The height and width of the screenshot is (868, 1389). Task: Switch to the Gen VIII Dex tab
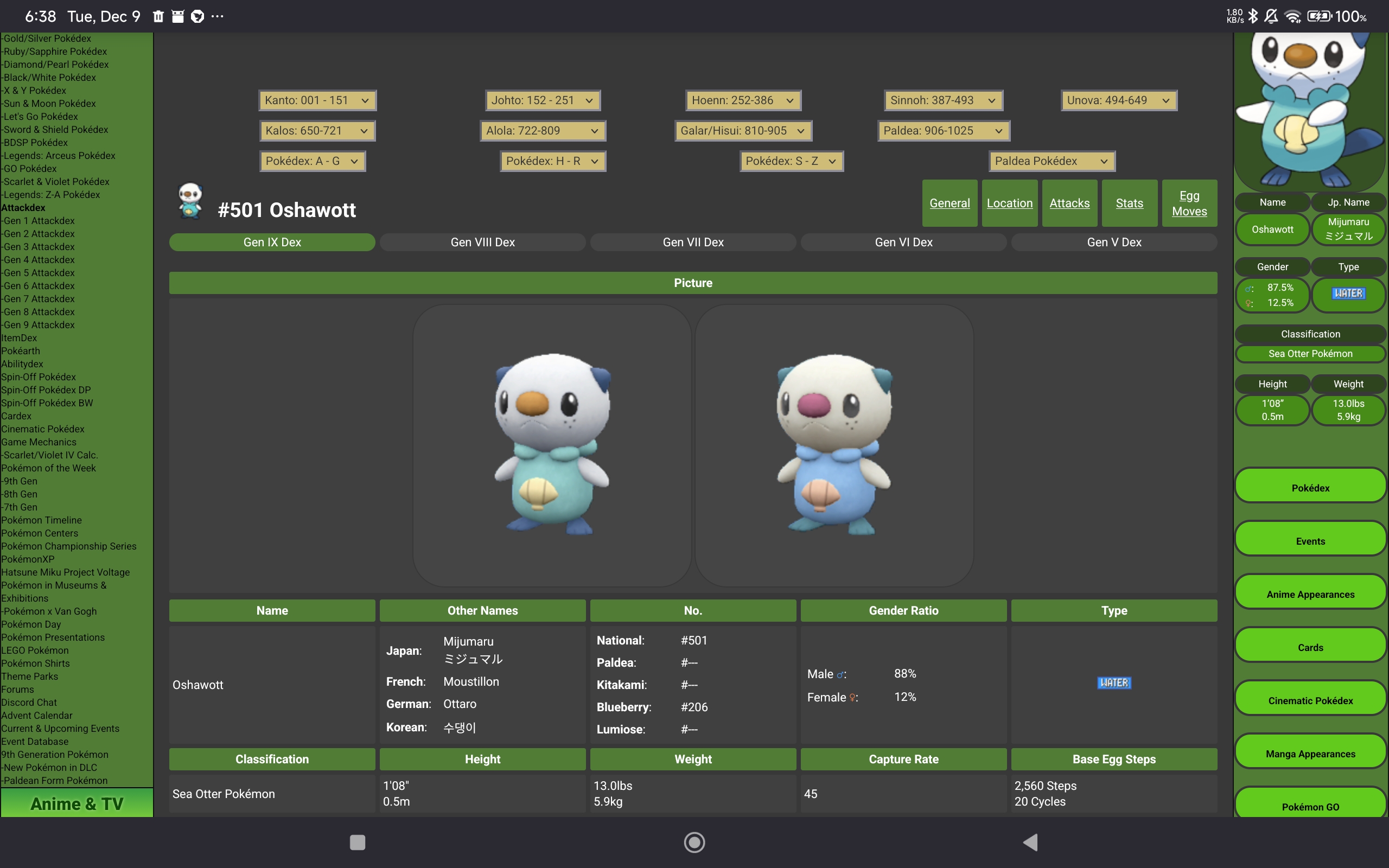[482, 242]
